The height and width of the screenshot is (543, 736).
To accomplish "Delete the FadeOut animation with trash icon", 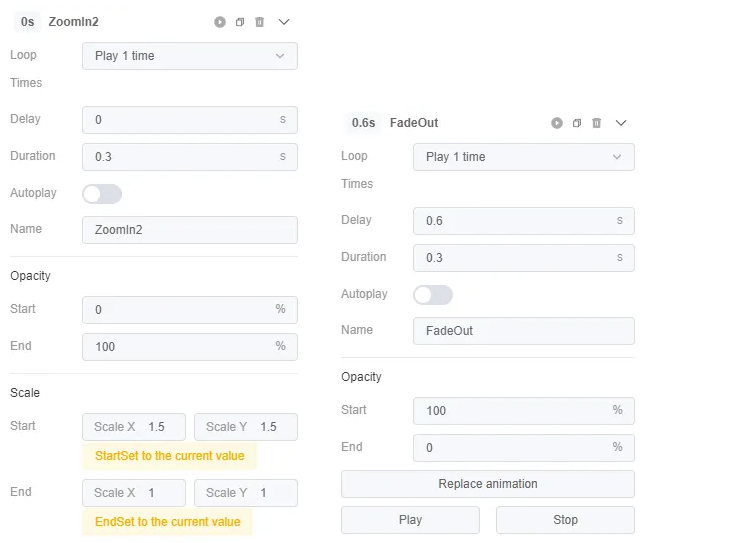I will click(x=597, y=123).
